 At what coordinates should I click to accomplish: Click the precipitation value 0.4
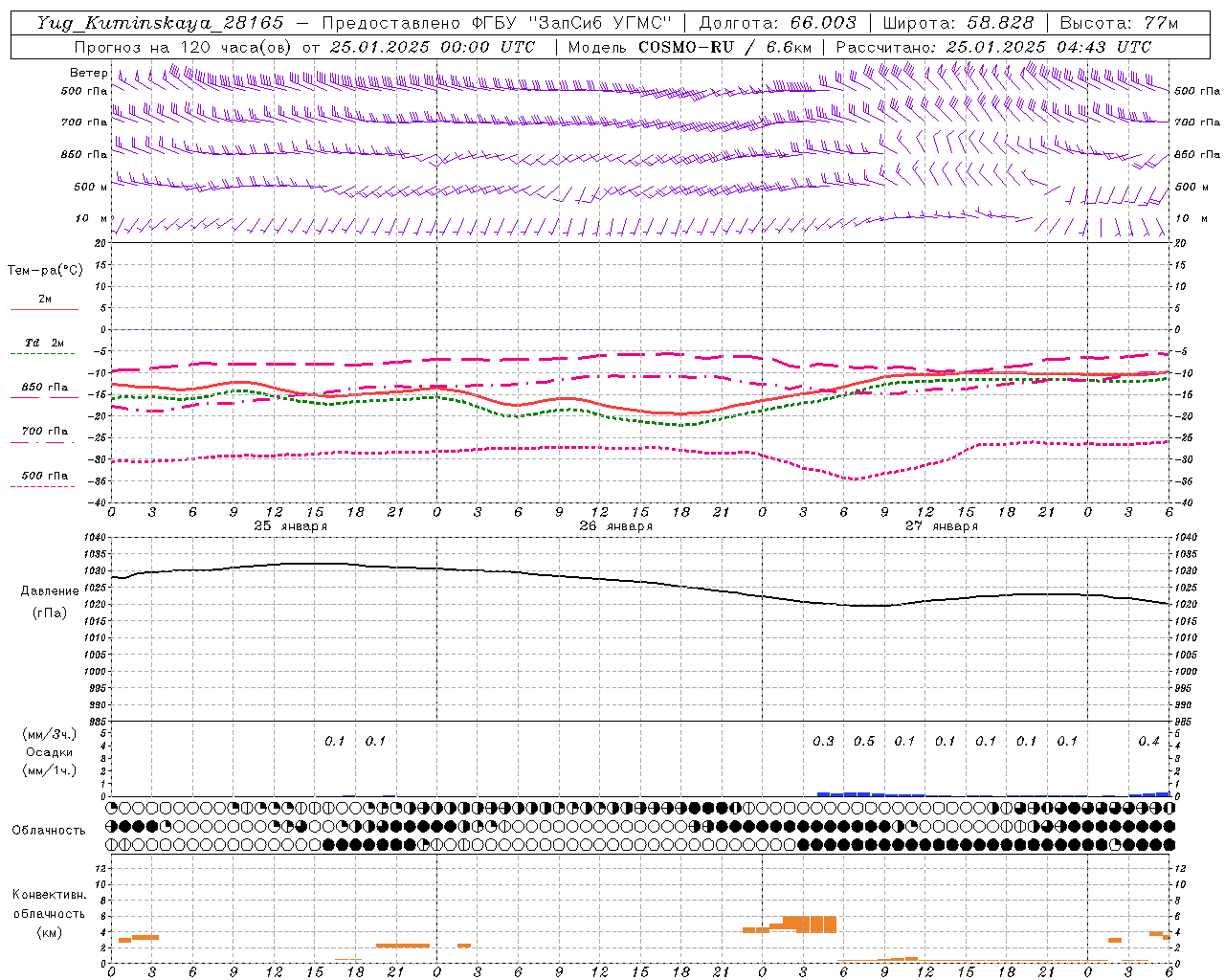point(1148,742)
